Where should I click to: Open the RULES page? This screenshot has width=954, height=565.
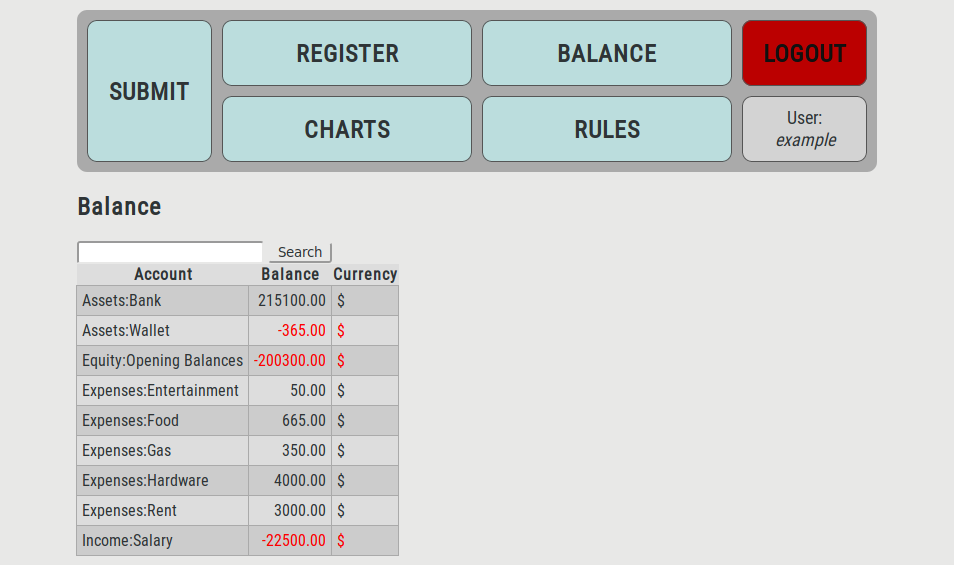(607, 129)
